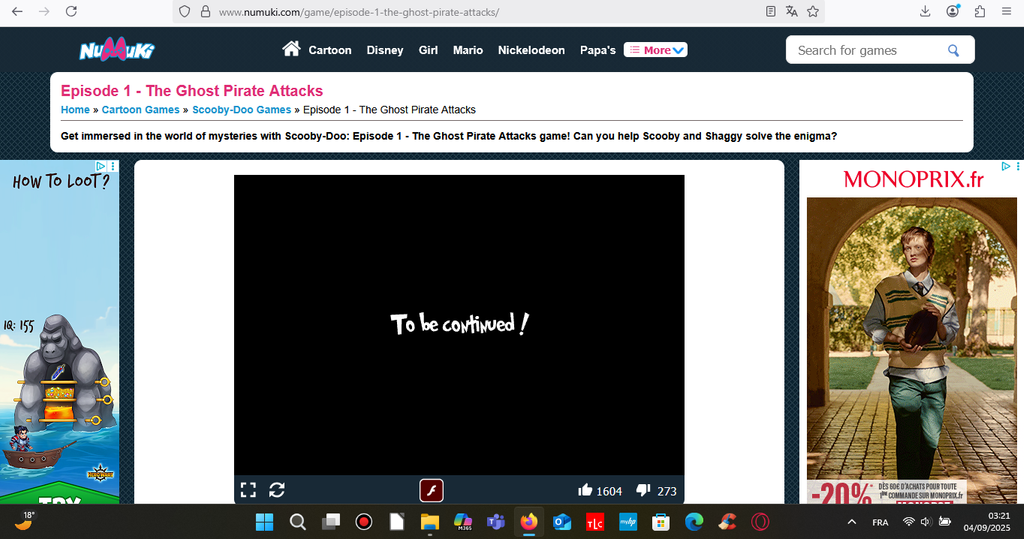Open the Disney category in the menu
This screenshot has width=1024, height=539.
(385, 50)
